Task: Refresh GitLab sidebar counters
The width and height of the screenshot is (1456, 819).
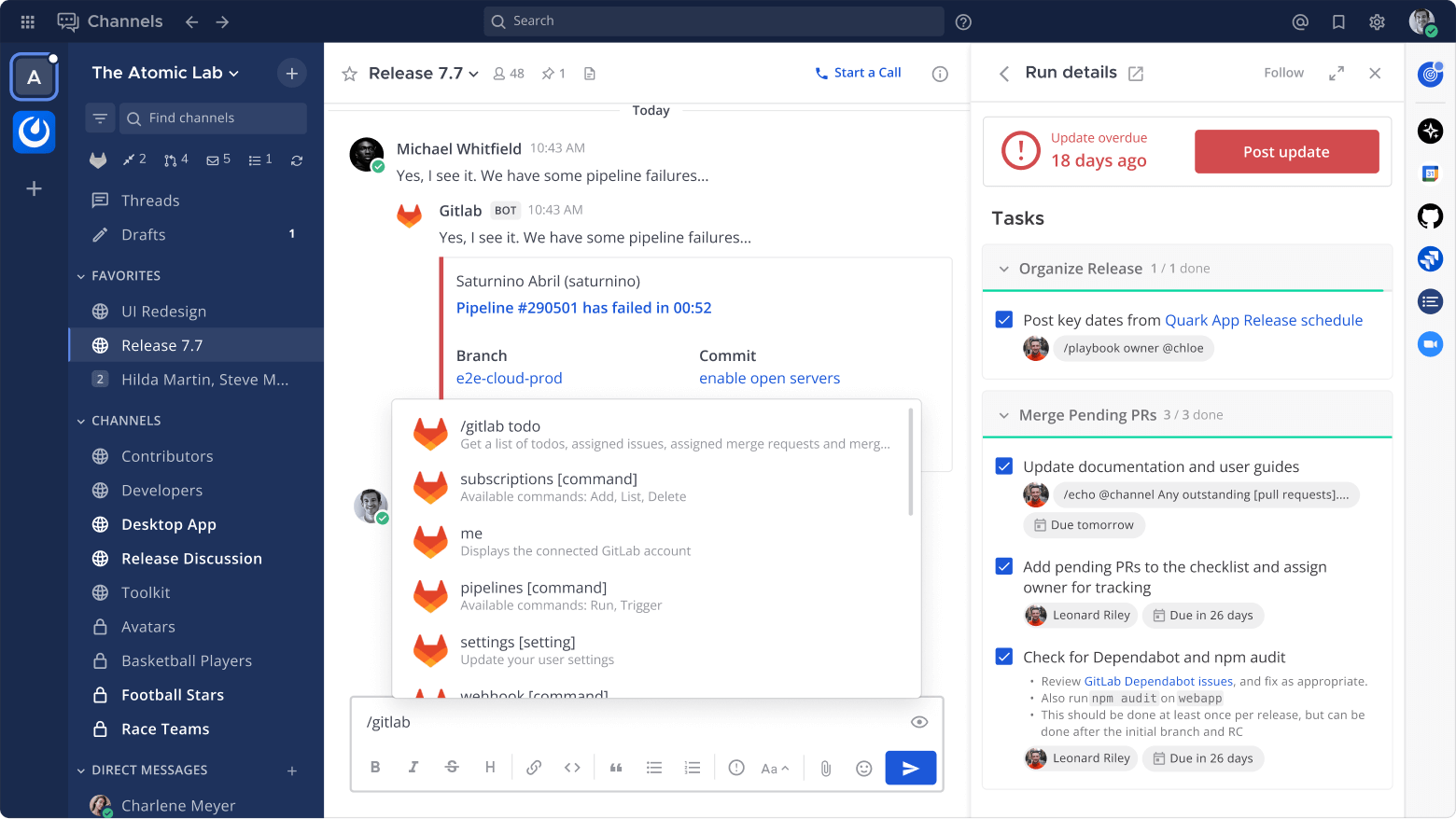Action: point(297,160)
